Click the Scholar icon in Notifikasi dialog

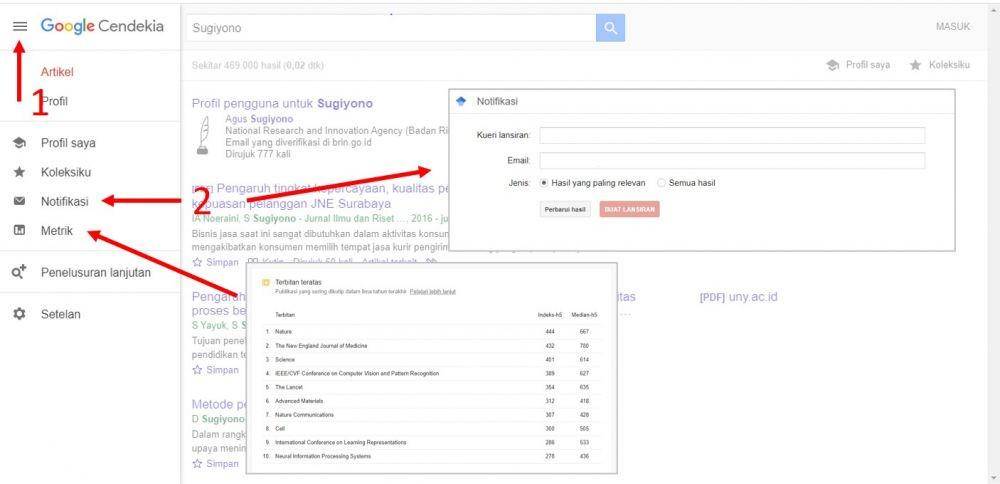tap(461, 101)
